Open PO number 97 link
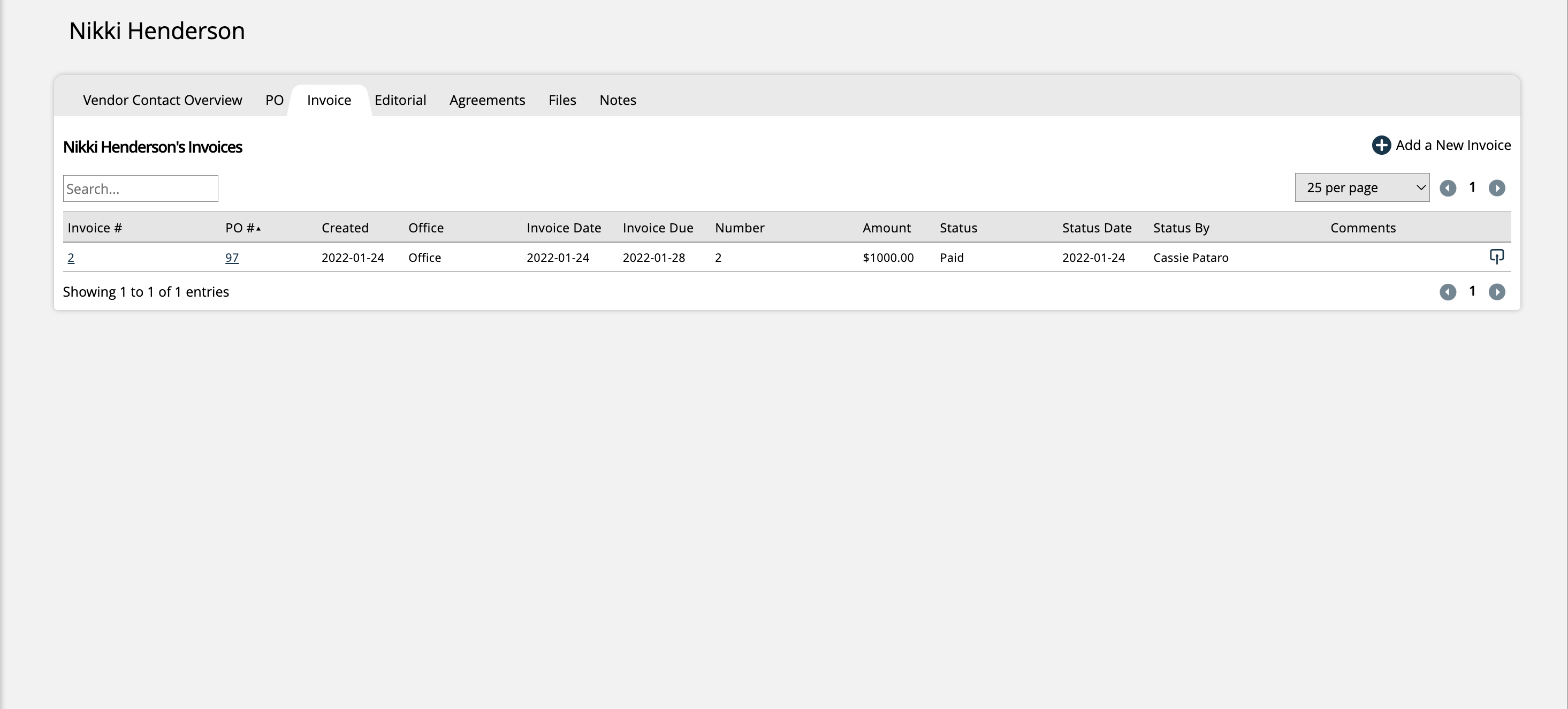 232,257
